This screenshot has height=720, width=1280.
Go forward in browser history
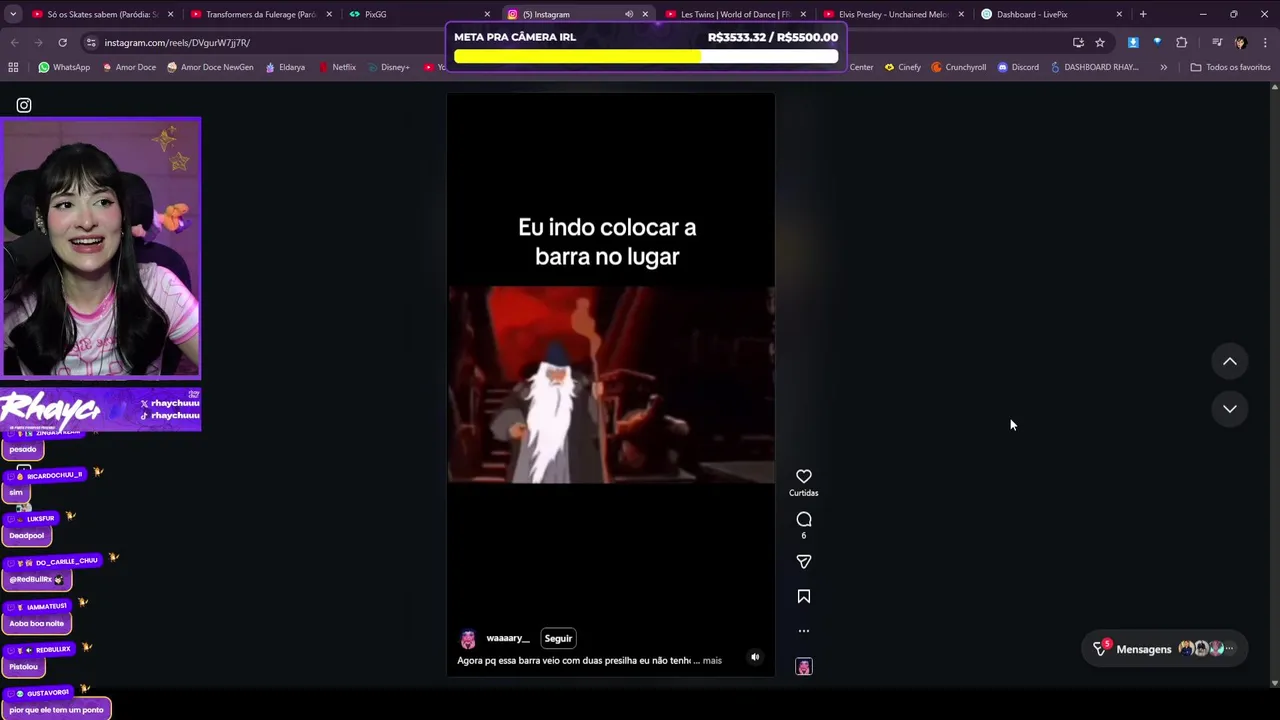pyautogui.click(x=38, y=42)
